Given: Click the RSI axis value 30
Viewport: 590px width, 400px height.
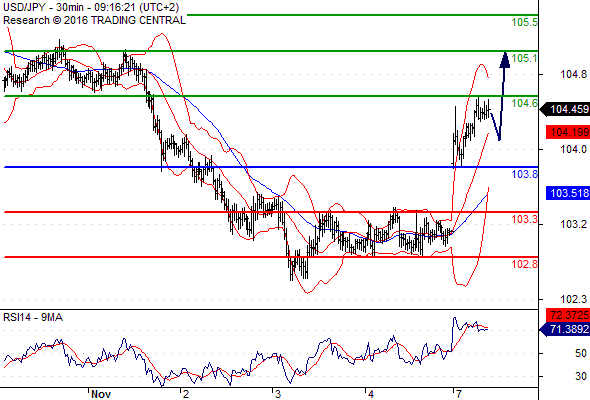Looking at the screenshot, I should click(581, 376).
